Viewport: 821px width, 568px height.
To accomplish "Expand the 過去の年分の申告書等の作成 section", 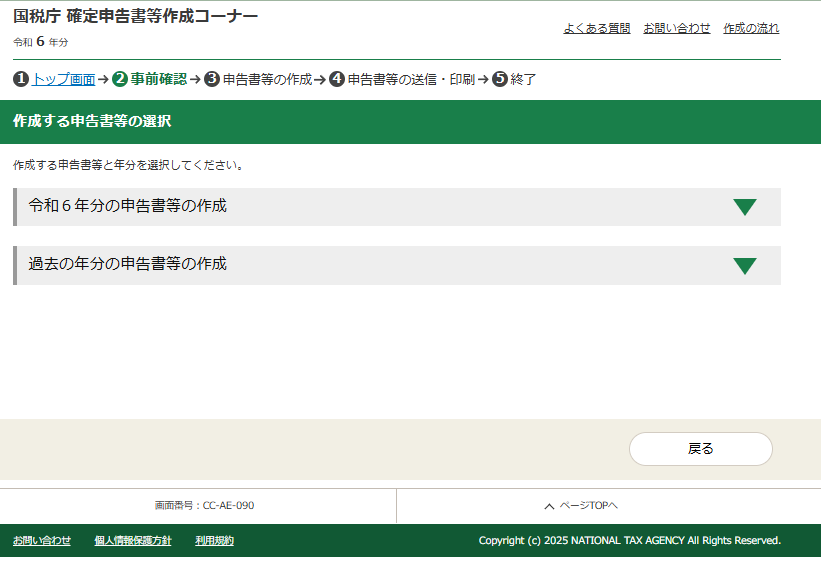I will [x=128, y=264].
